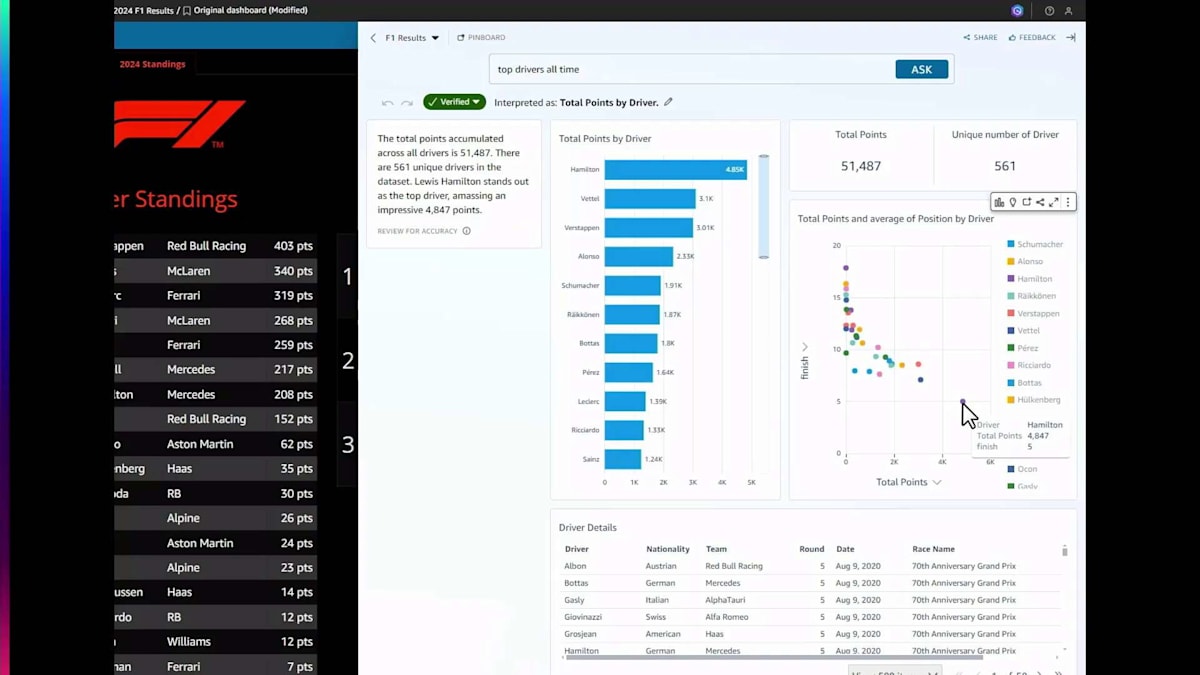Viewport: 1200px width, 675px height.
Task: Click the Verstappen bar in the bar chart
Action: point(649,228)
